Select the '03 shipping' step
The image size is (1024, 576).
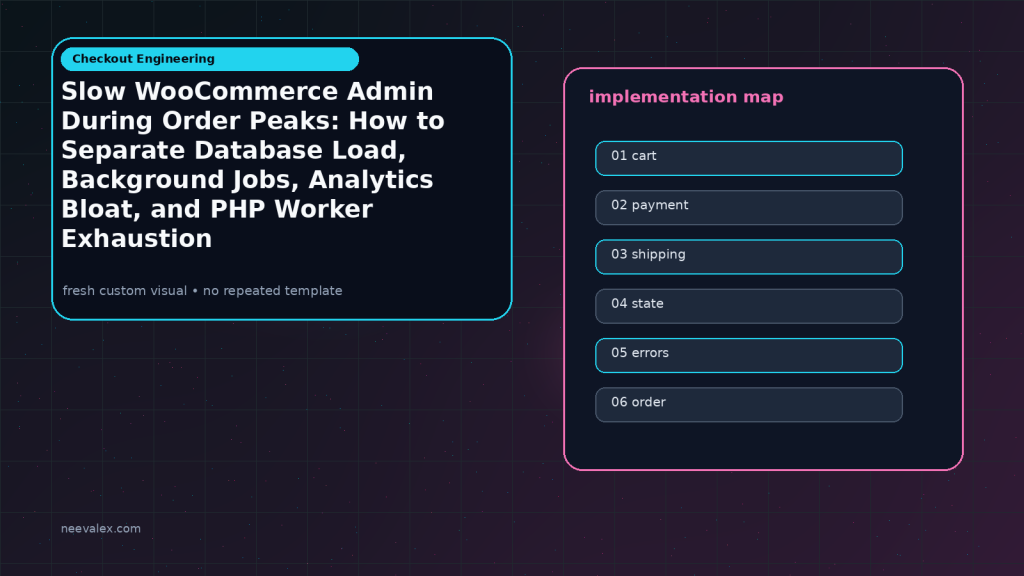pos(748,257)
